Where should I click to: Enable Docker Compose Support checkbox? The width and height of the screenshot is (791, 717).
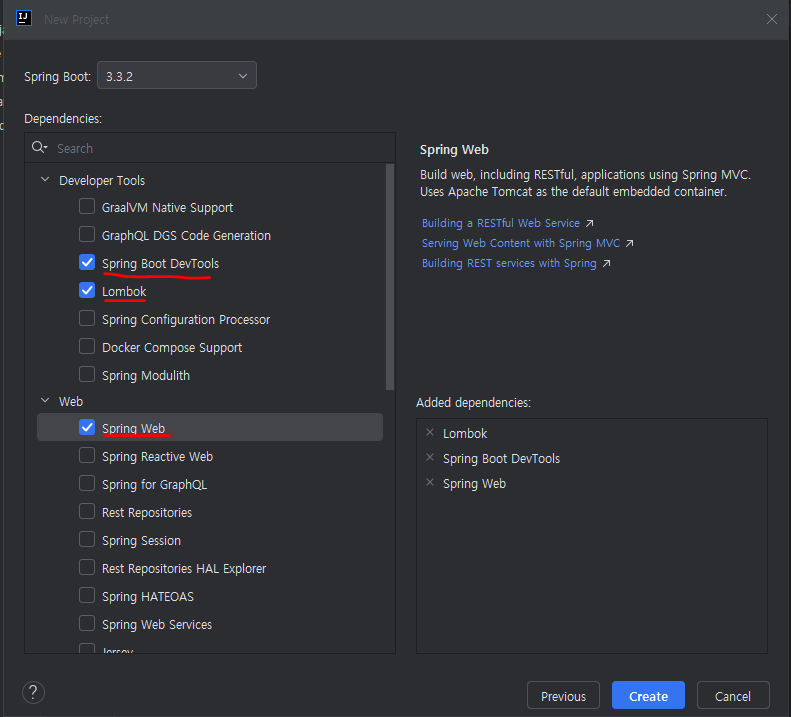click(x=87, y=347)
